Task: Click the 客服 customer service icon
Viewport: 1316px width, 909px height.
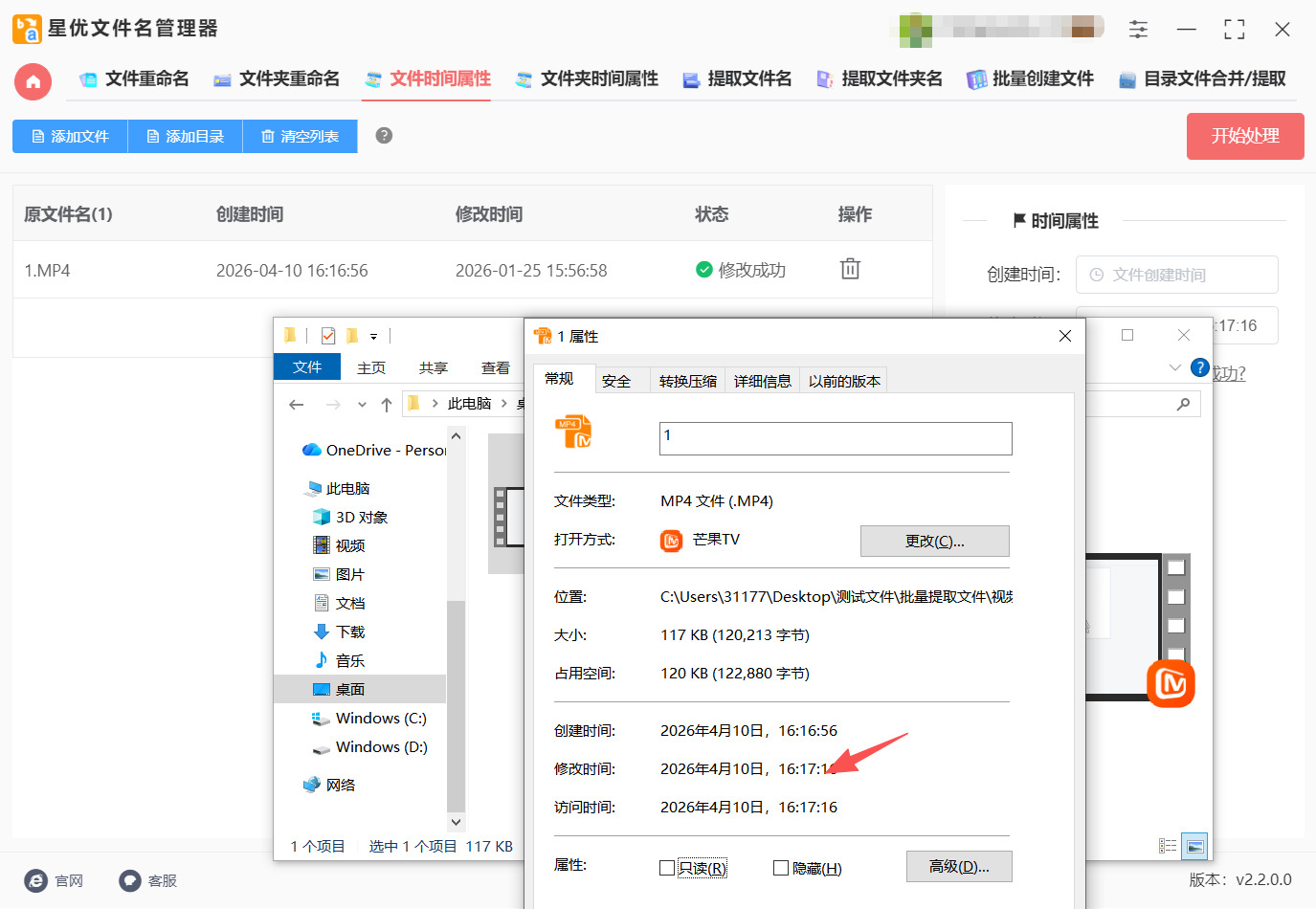Action: (130, 881)
